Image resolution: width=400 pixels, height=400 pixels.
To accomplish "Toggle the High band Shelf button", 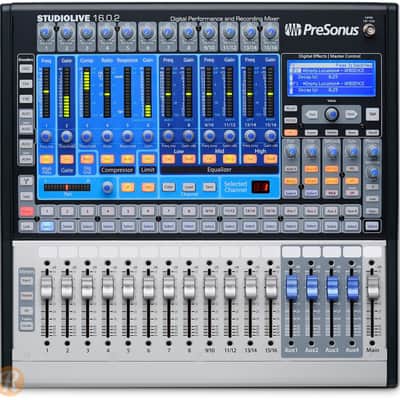I will [x=270, y=159].
